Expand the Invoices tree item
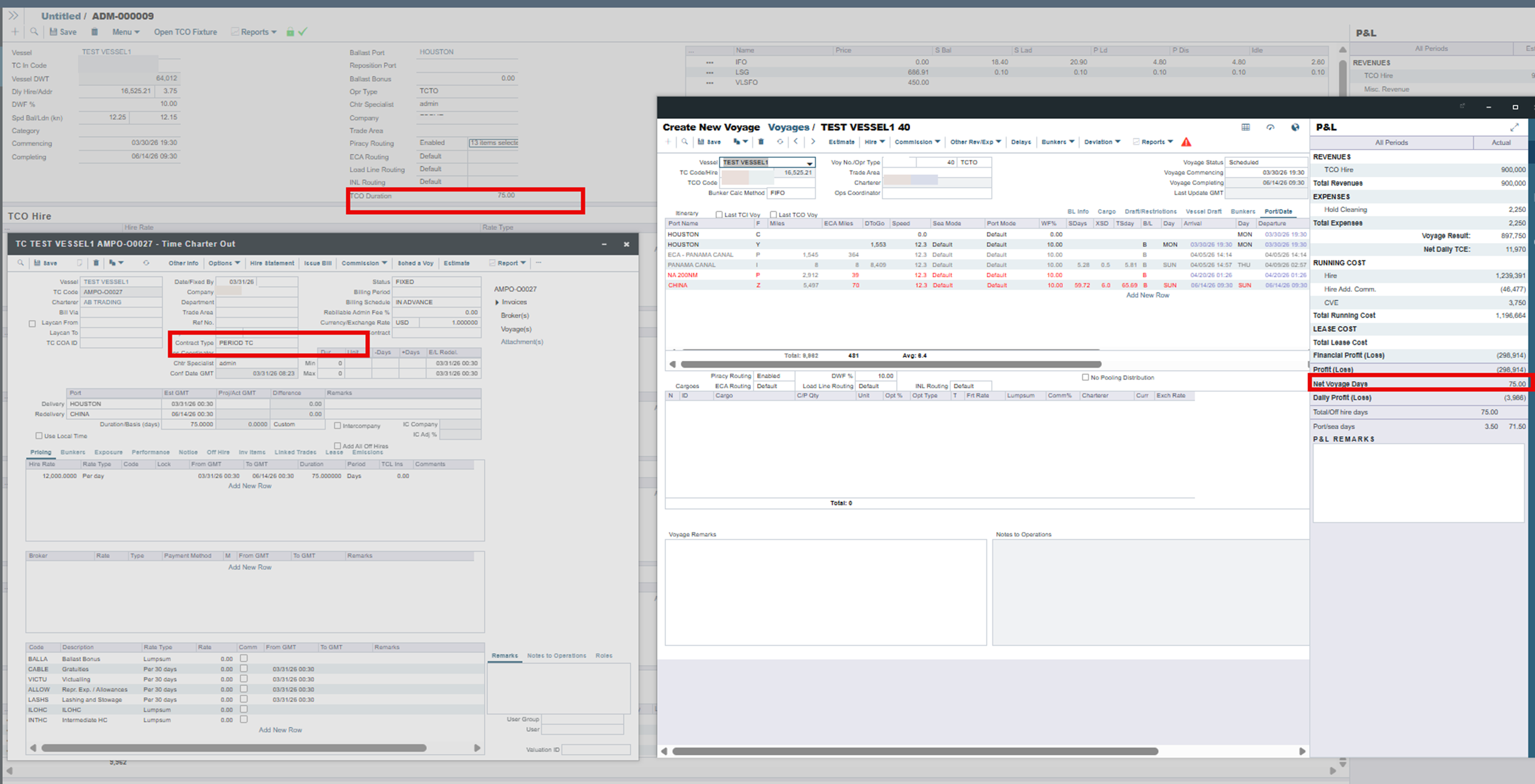 [x=497, y=302]
